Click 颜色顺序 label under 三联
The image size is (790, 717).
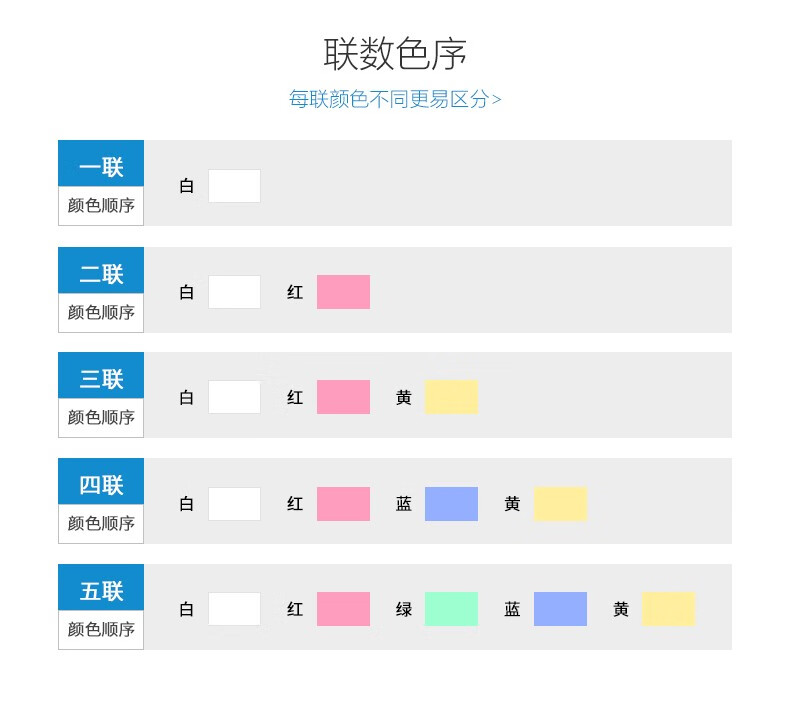(x=101, y=417)
